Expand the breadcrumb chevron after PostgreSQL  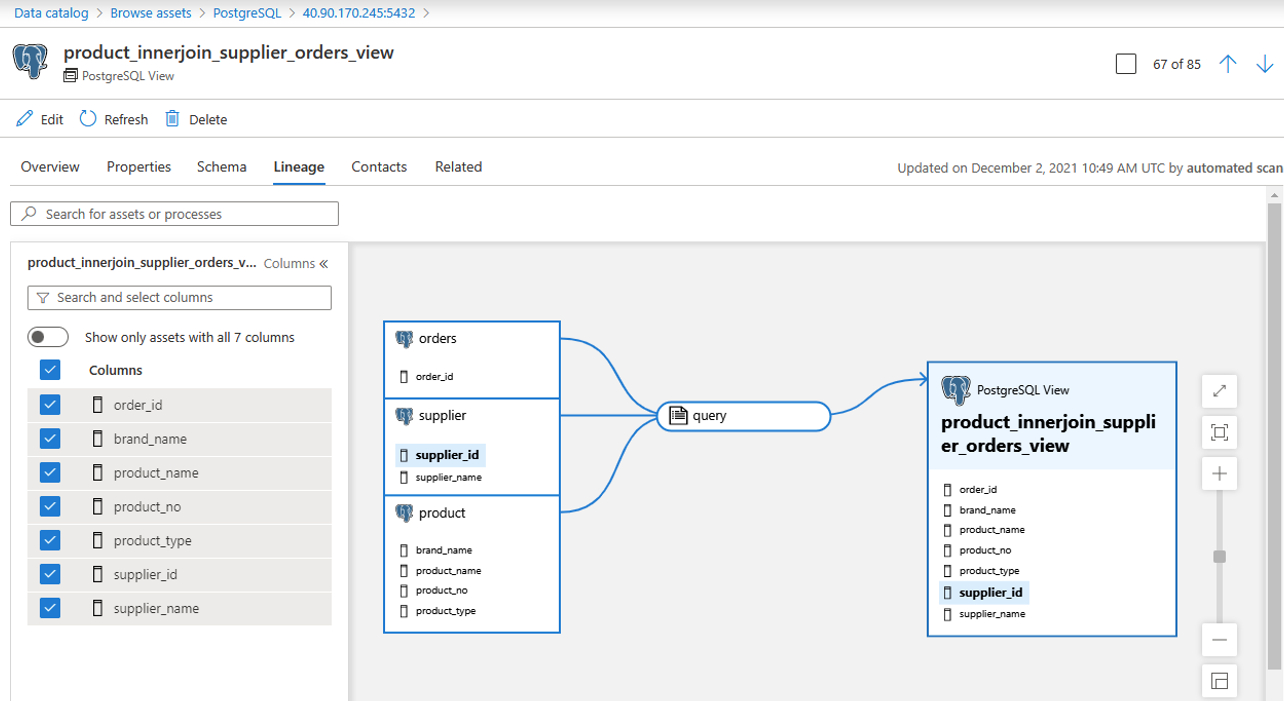290,14
